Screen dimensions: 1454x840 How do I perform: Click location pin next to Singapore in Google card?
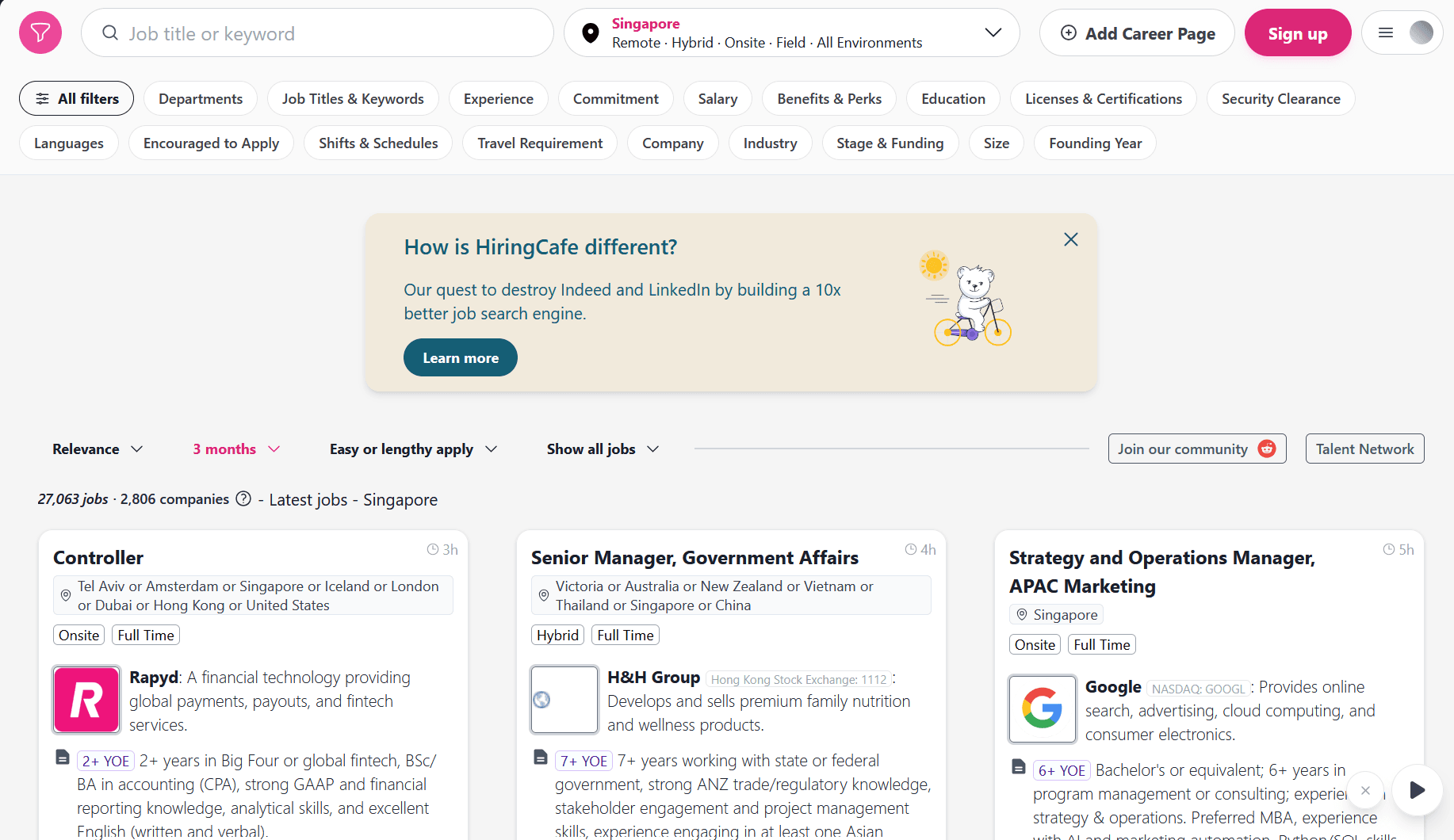coord(1022,614)
